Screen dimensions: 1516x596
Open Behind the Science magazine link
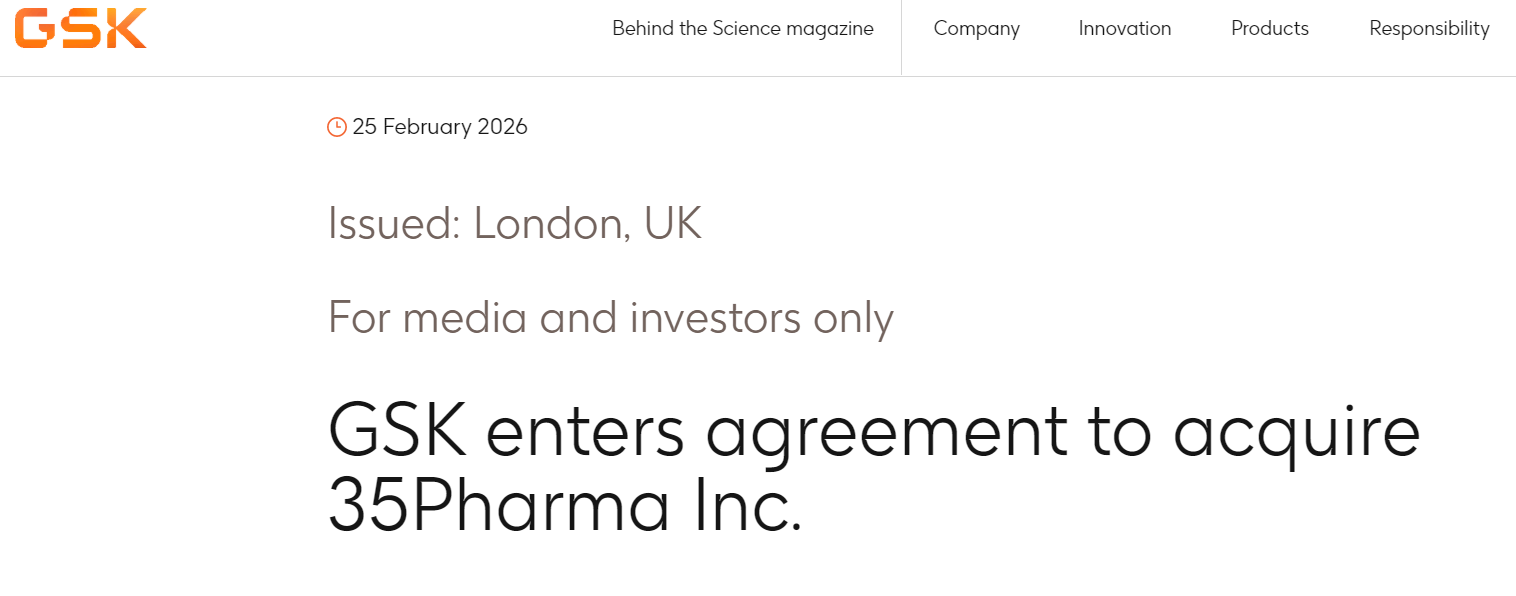point(742,29)
